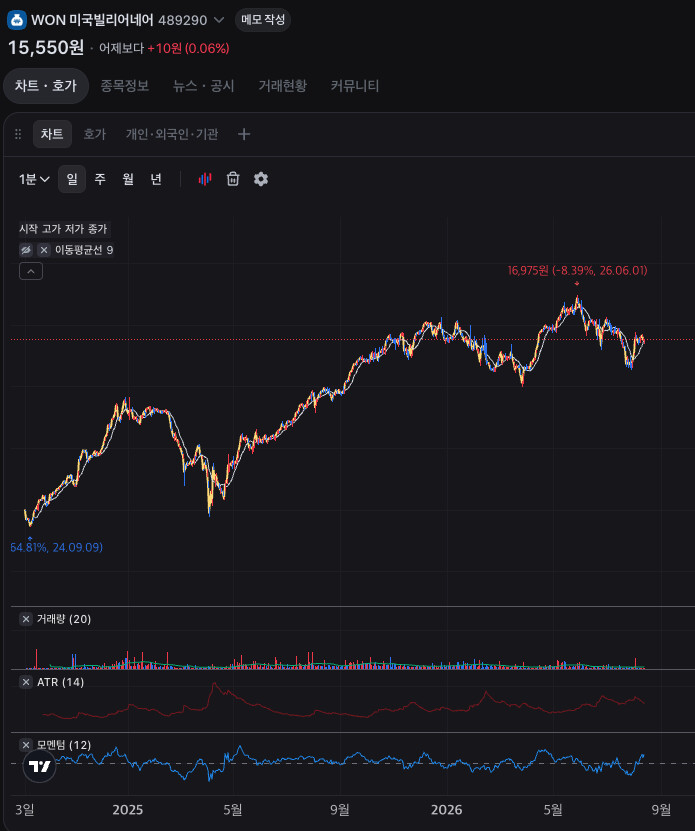Click the 3일 time axis label
Image resolution: width=695 pixels, height=831 pixels.
[24, 810]
